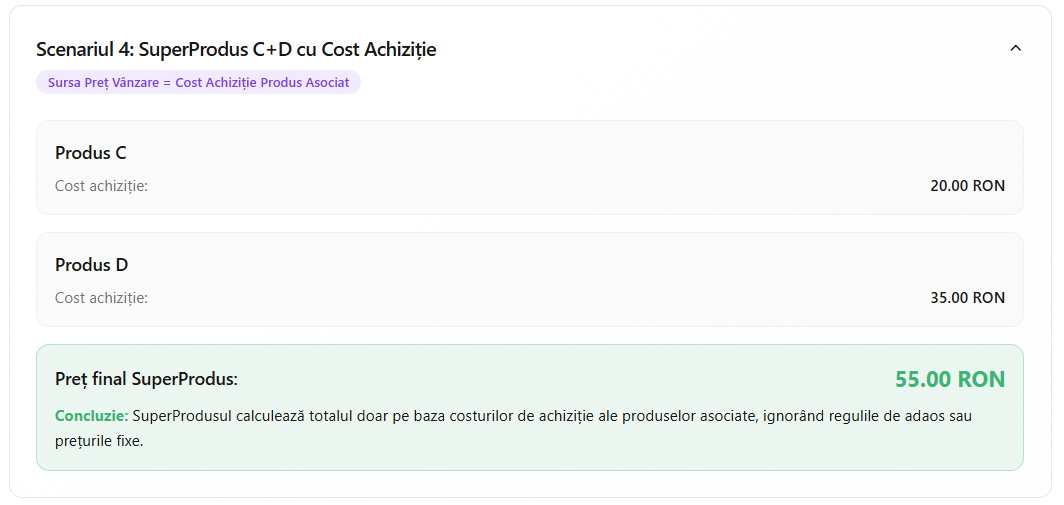Click inside the Produs D card
1064x505 pixels.
pyautogui.click(x=529, y=280)
